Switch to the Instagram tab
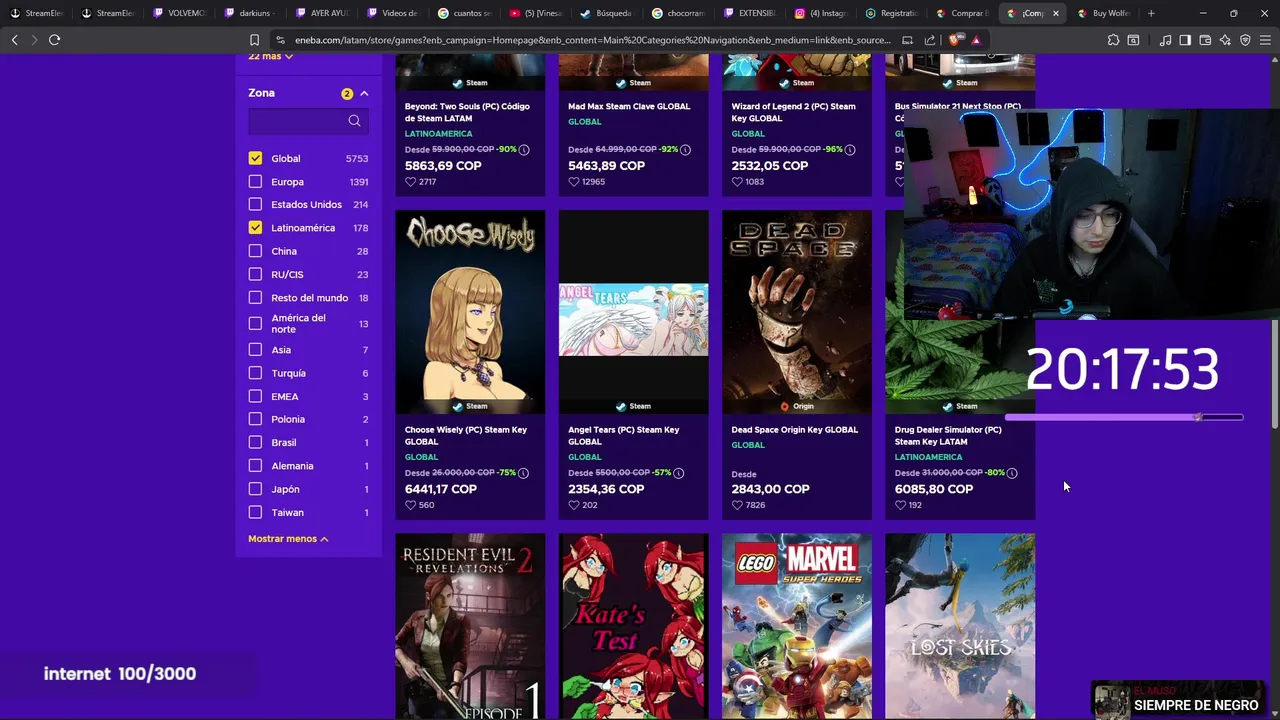The width and height of the screenshot is (1280, 720). [820, 13]
